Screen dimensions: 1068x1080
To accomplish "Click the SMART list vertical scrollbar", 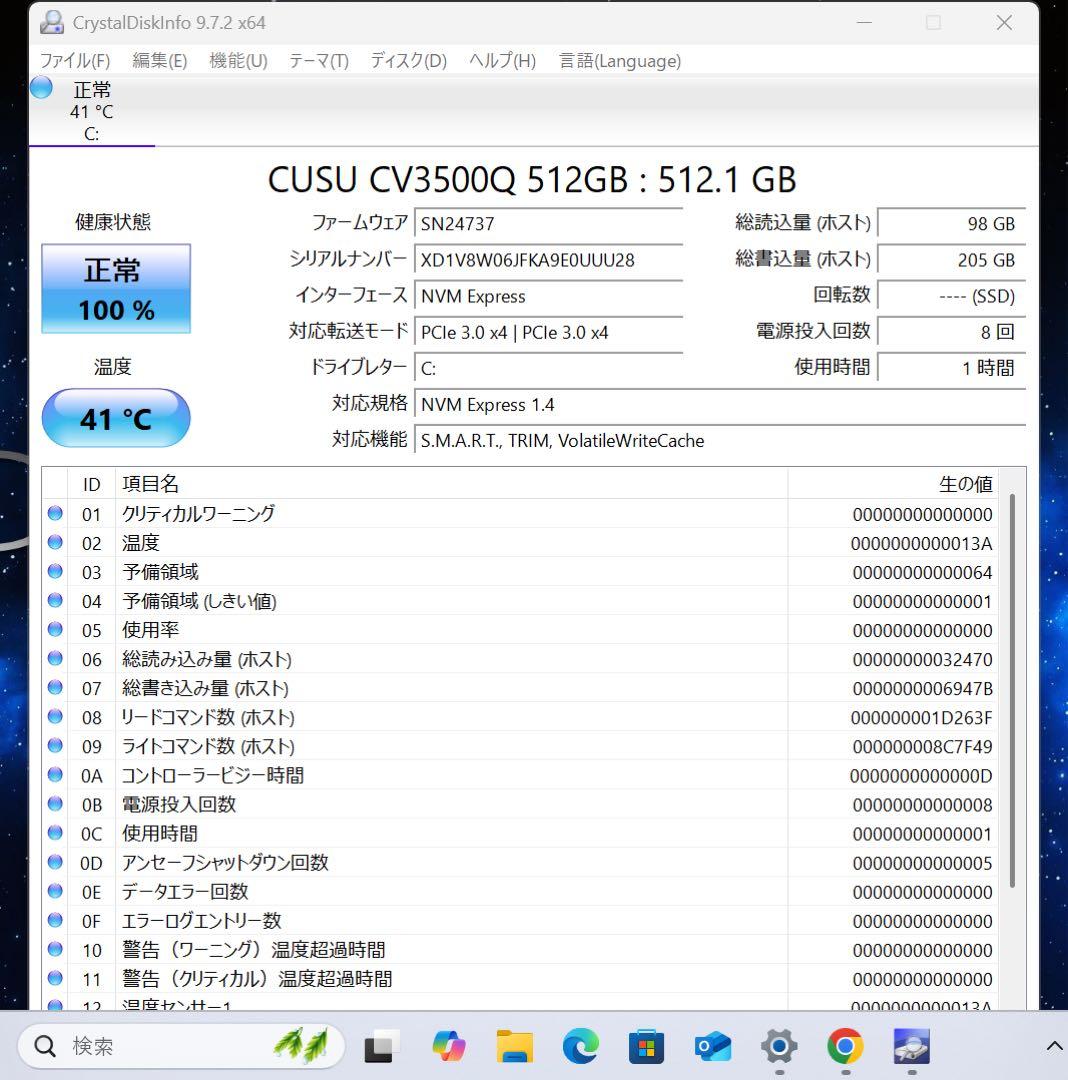I will [x=1012, y=691].
